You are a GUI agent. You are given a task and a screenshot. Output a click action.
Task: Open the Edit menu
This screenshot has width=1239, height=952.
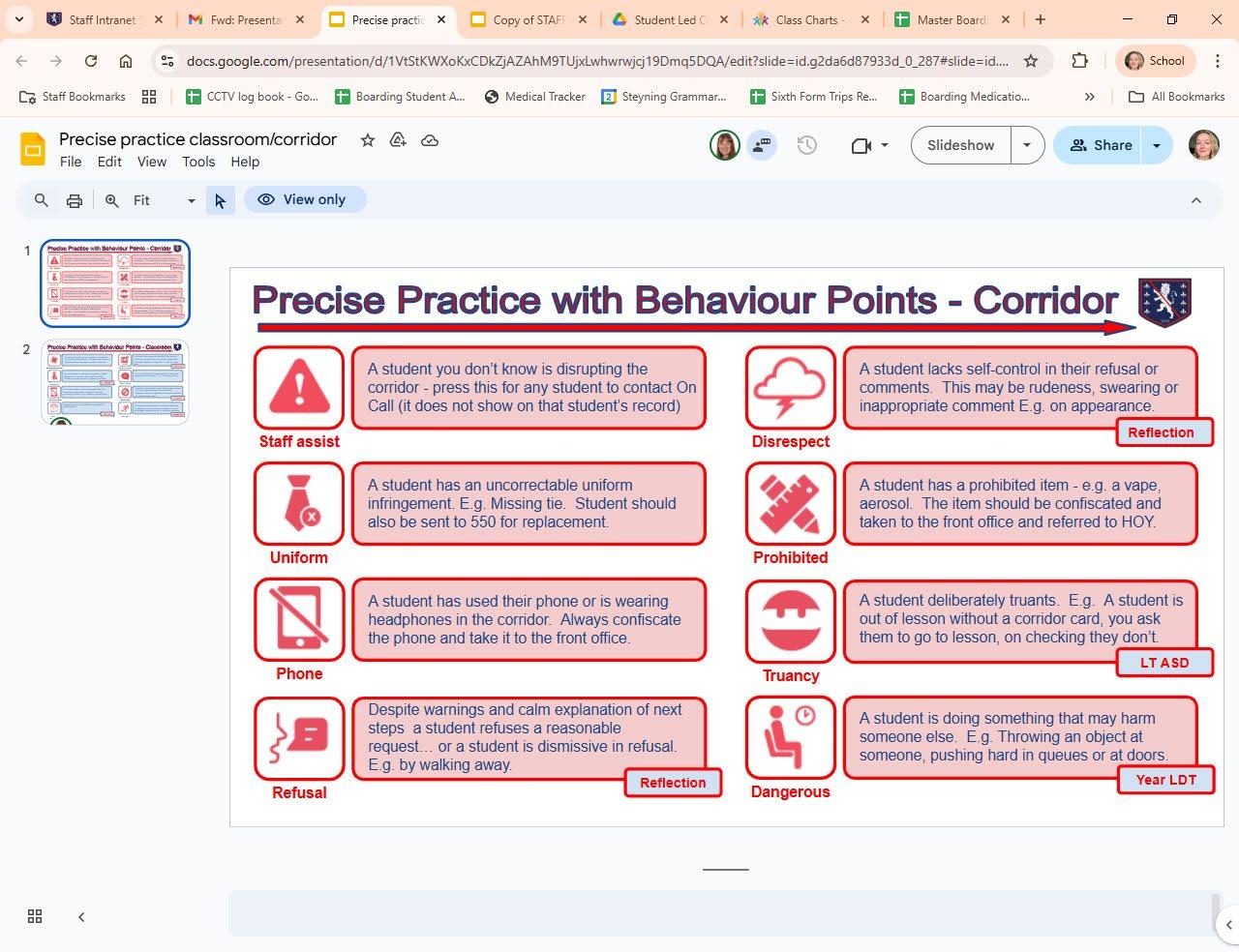point(109,162)
